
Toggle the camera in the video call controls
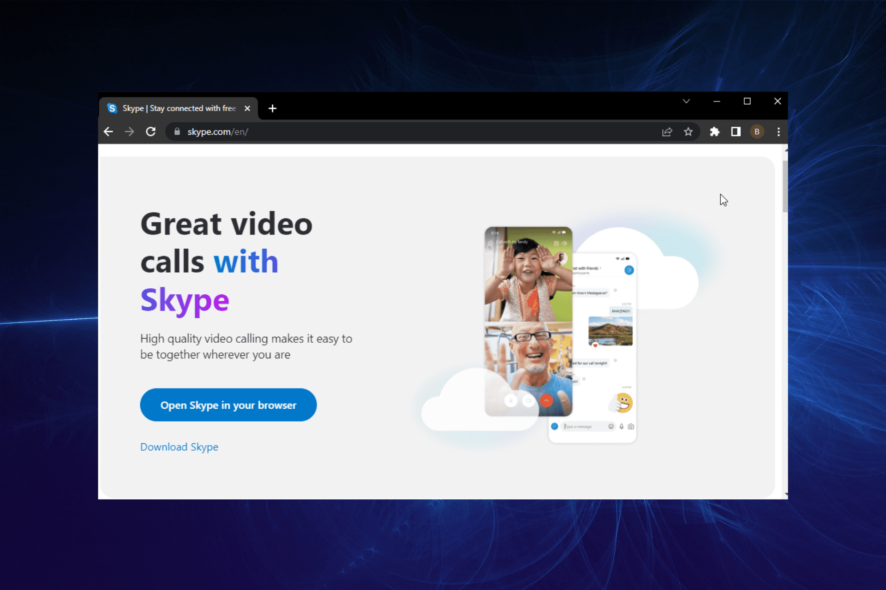[x=528, y=400]
